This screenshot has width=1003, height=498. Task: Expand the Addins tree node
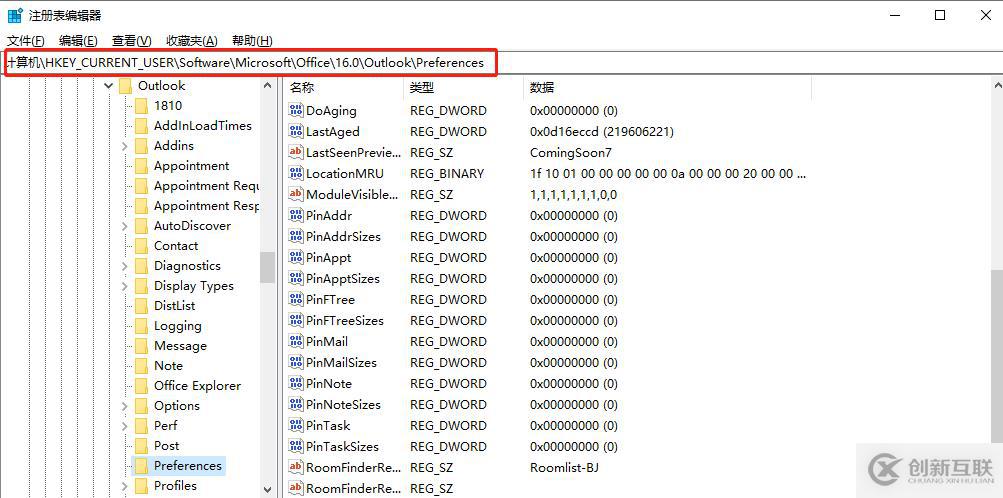click(124, 146)
